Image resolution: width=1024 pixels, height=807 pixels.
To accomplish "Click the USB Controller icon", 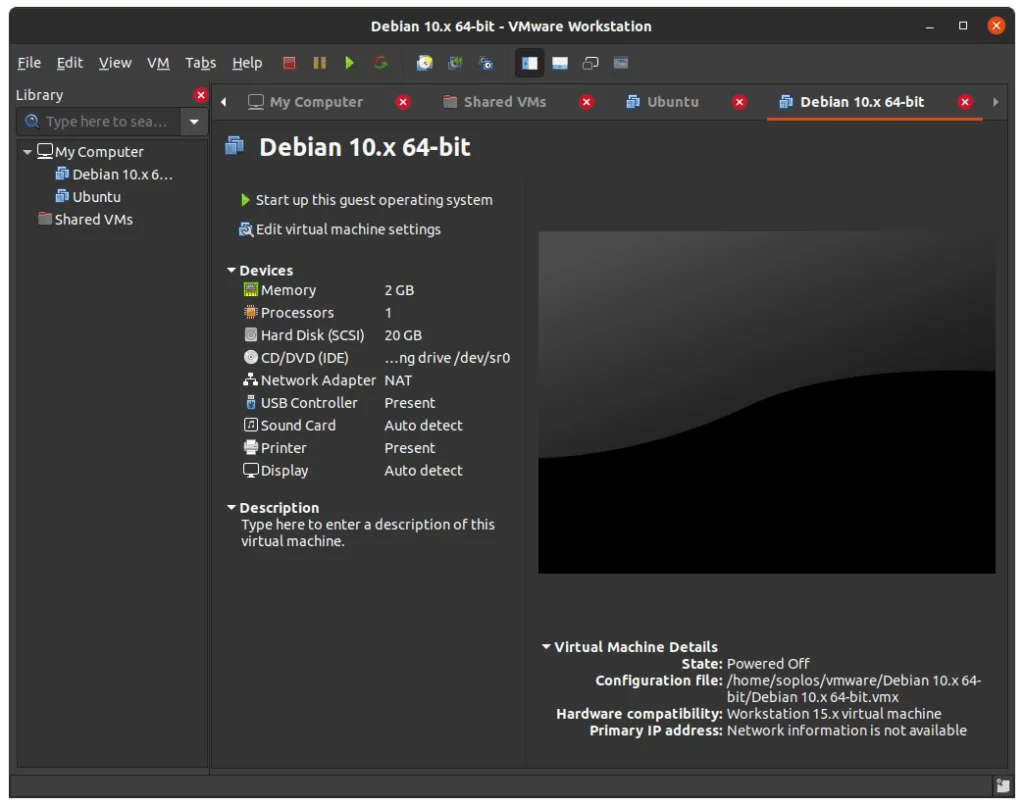I will point(251,402).
